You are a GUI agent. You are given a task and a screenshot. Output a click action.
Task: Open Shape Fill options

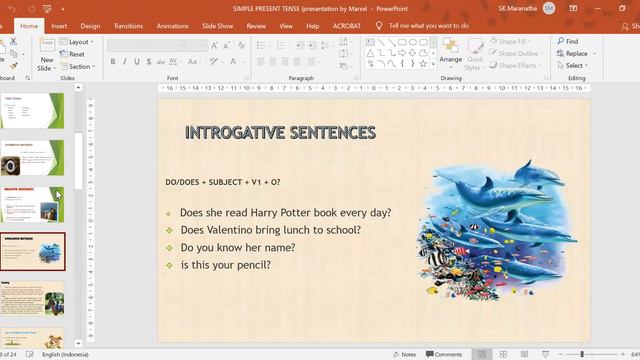click(511, 41)
